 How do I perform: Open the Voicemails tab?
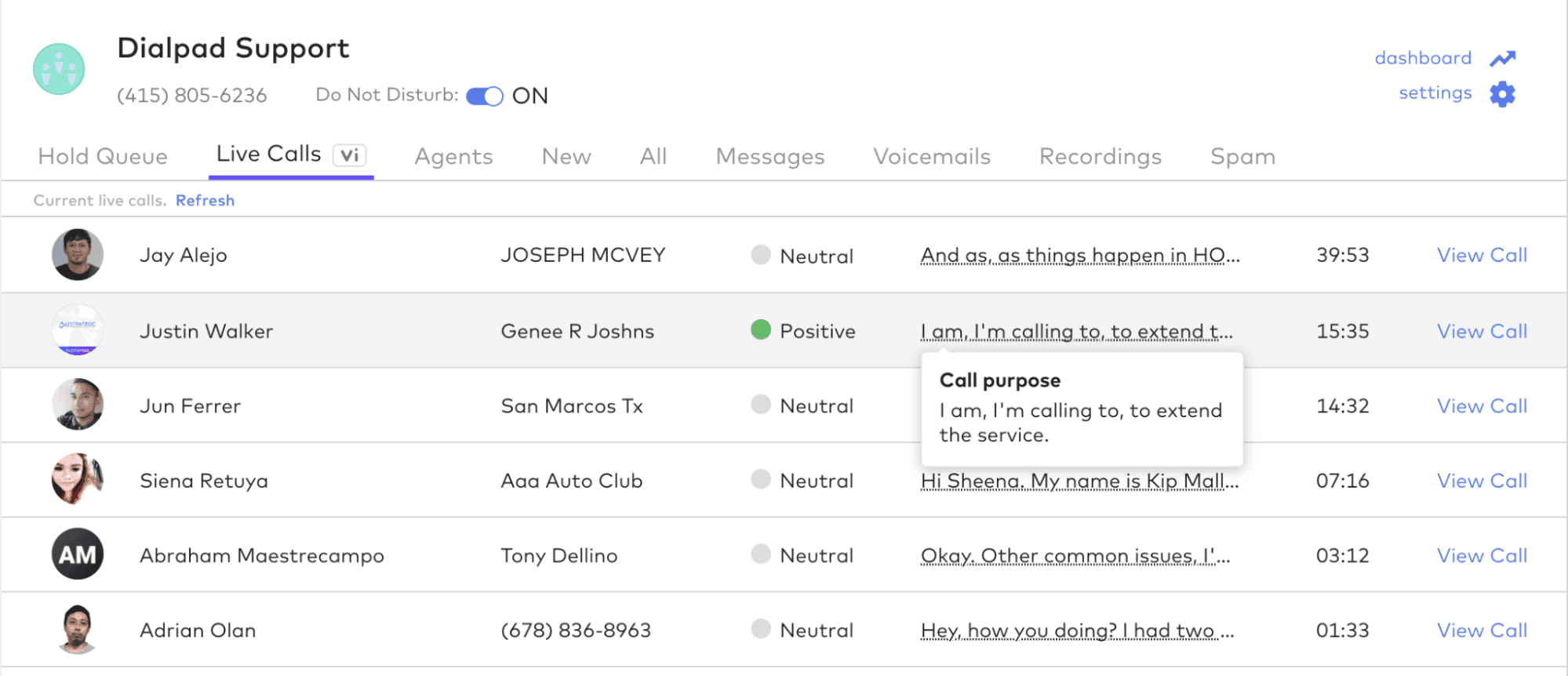[x=931, y=157]
